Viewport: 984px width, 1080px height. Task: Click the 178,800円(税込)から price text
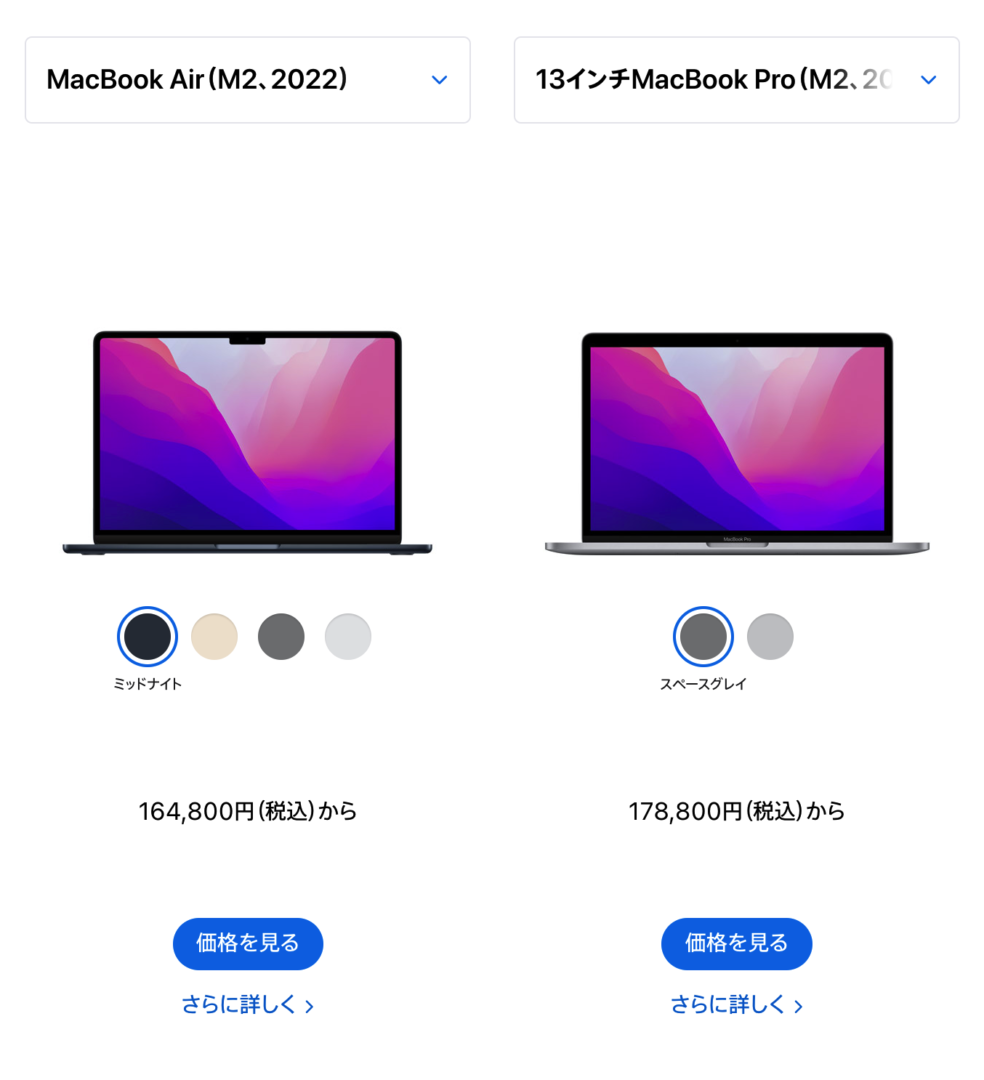tap(737, 811)
